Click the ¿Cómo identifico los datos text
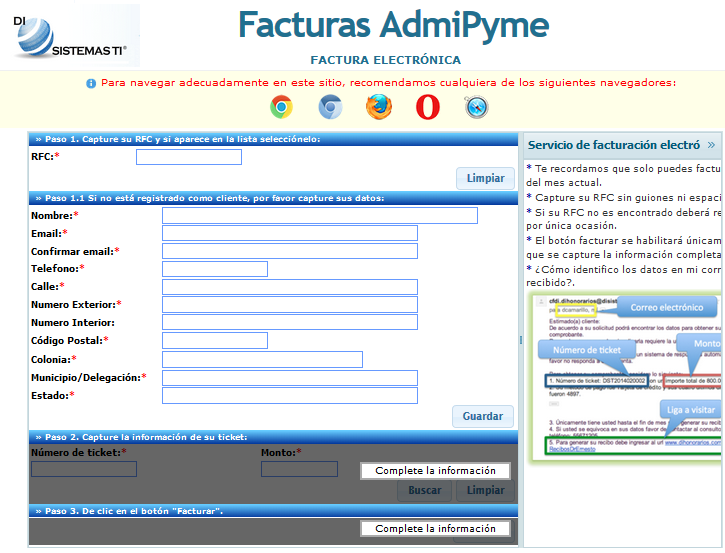The height and width of the screenshot is (553, 725). click(x=624, y=276)
